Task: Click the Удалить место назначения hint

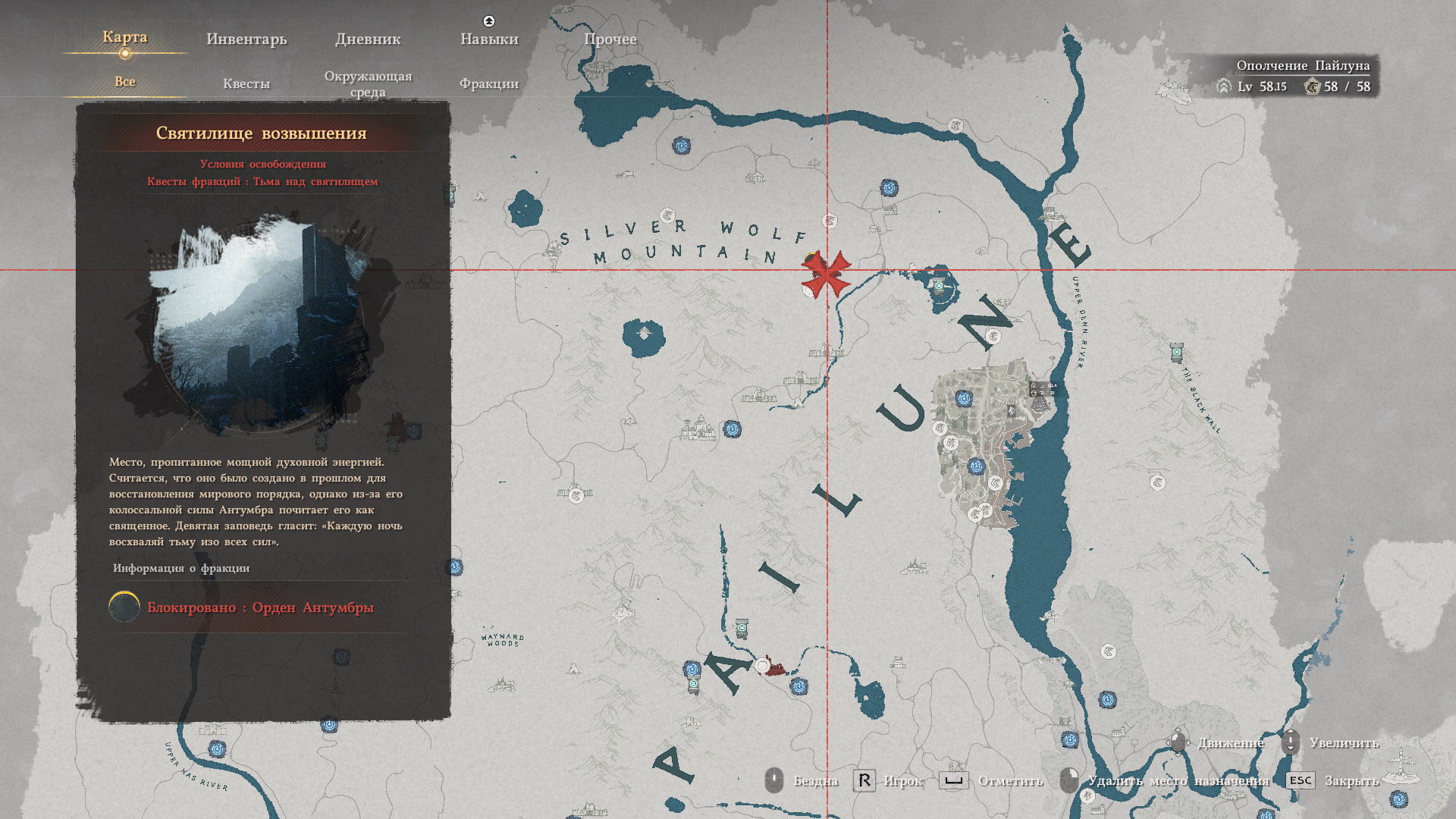Action: coord(1178,780)
